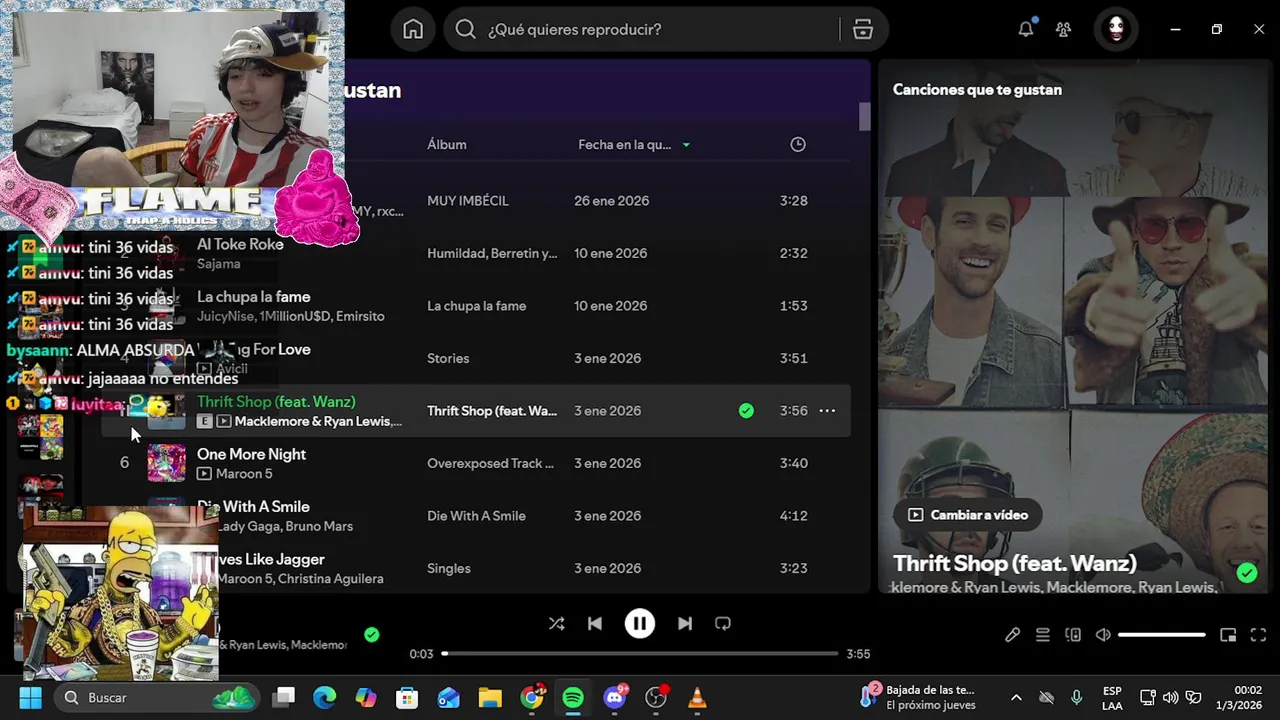Open the notifications bell in Spotify

click(x=1026, y=29)
